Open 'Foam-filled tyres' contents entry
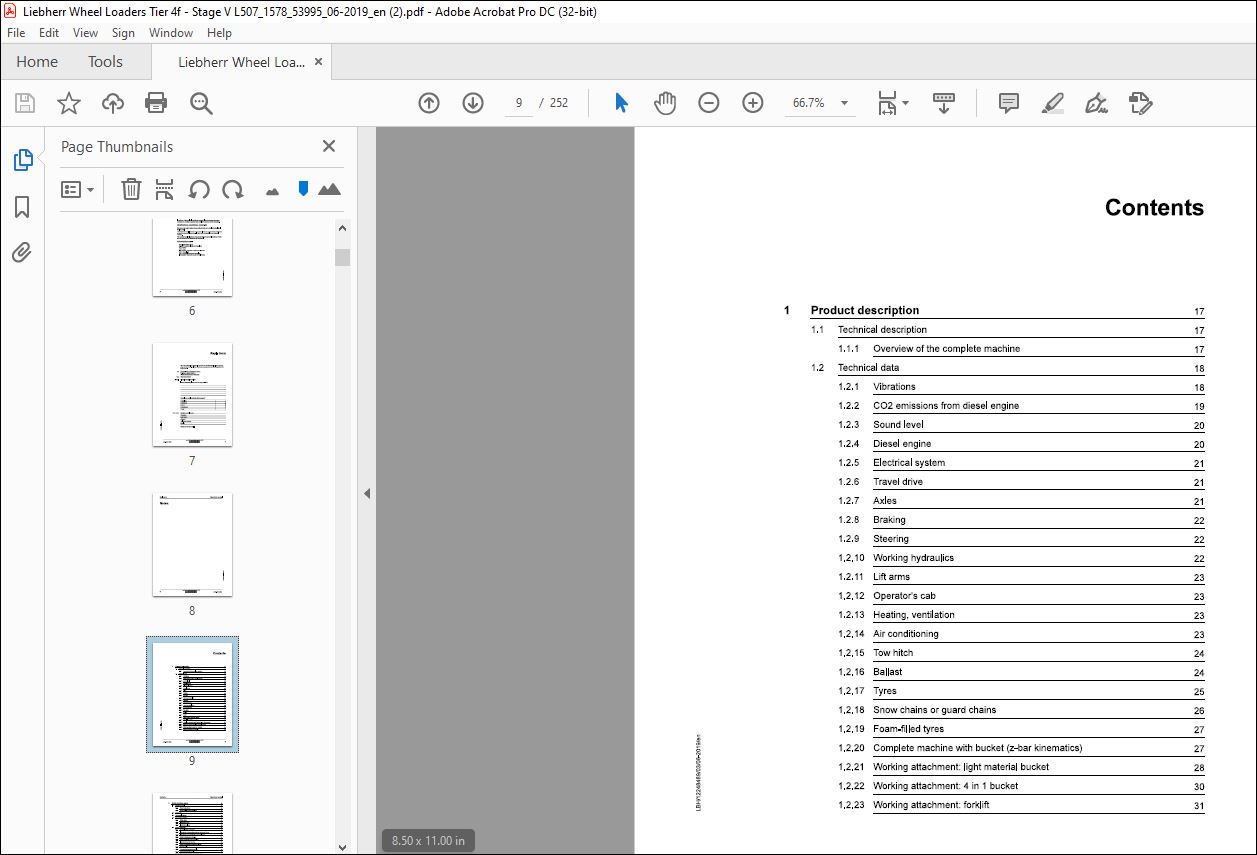Screen dimensions: 1257x855 pos(908,728)
